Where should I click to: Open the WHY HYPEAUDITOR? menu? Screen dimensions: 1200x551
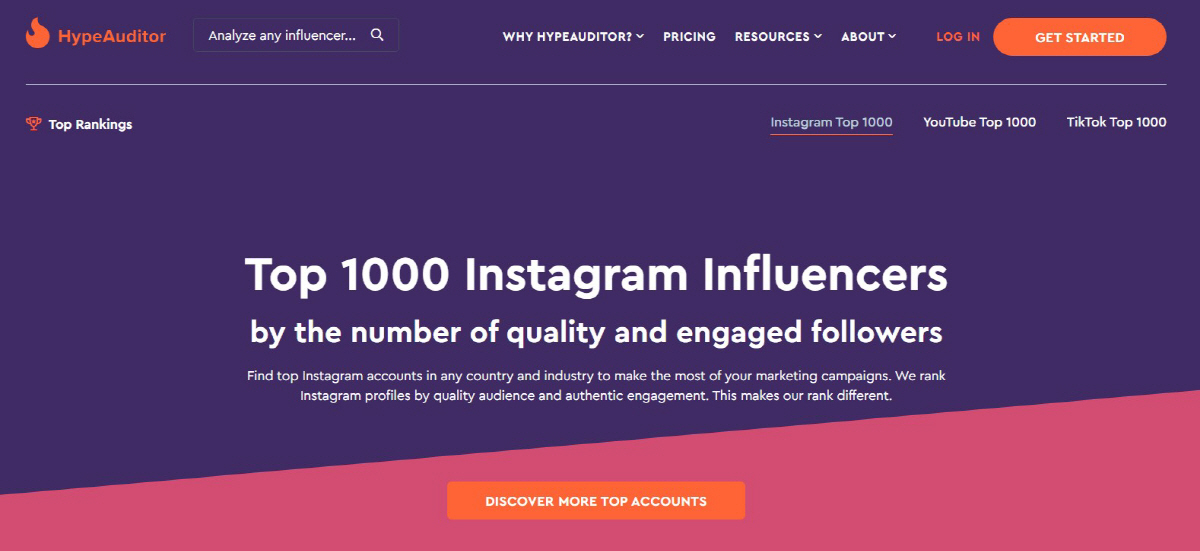(x=567, y=37)
